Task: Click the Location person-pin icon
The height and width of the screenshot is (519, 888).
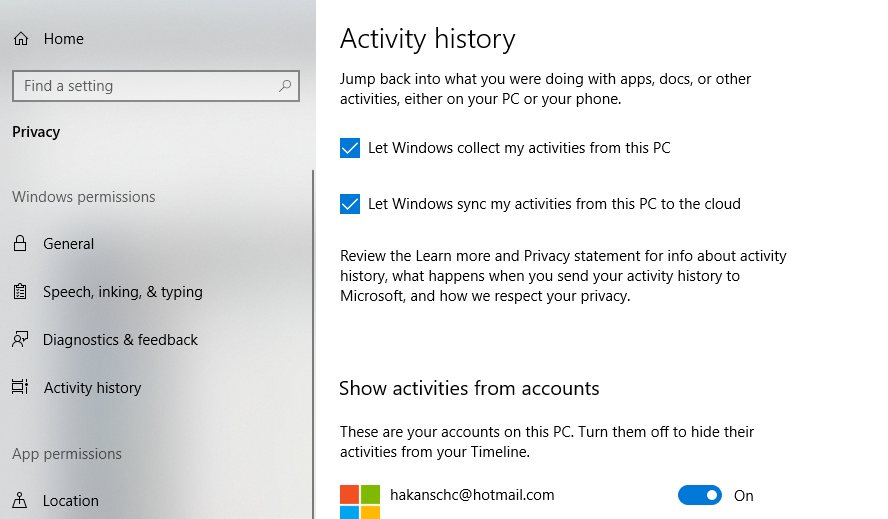Action: click(x=20, y=500)
